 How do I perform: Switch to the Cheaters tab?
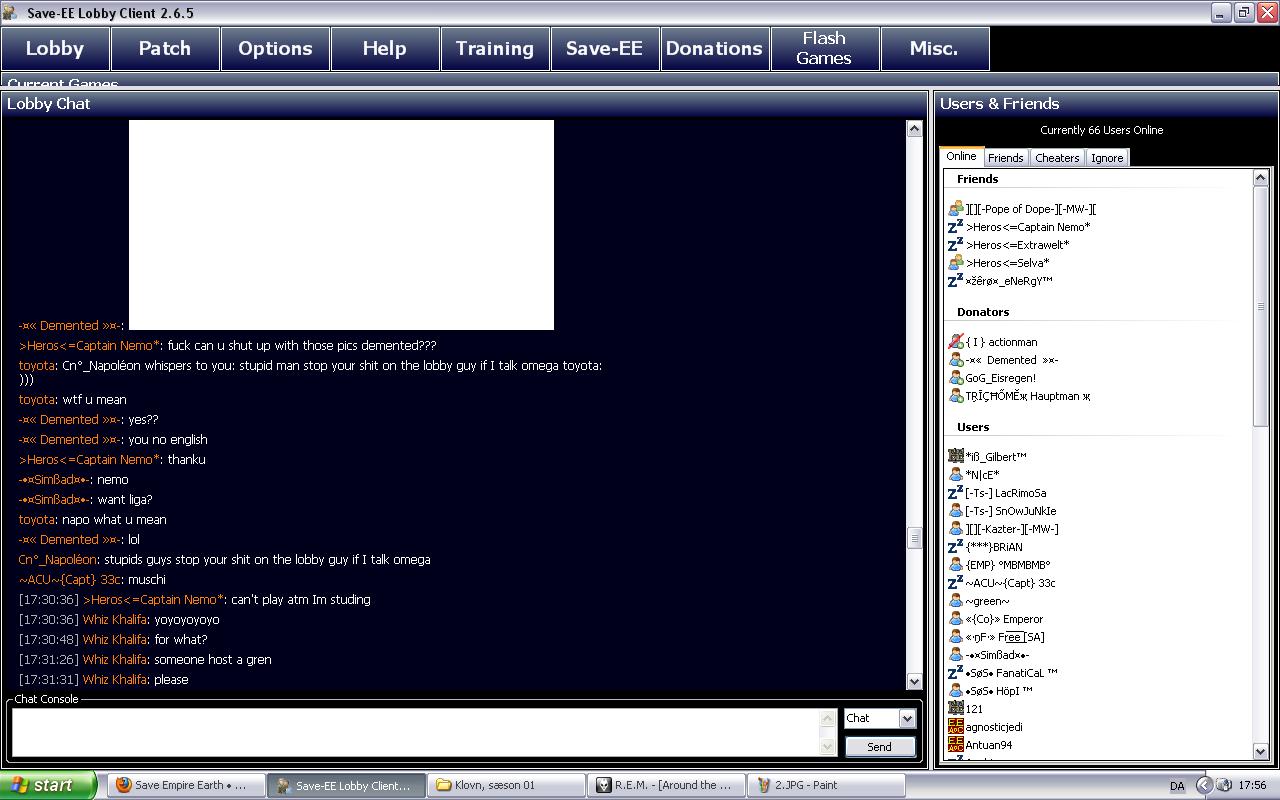click(x=1057, y=158)
